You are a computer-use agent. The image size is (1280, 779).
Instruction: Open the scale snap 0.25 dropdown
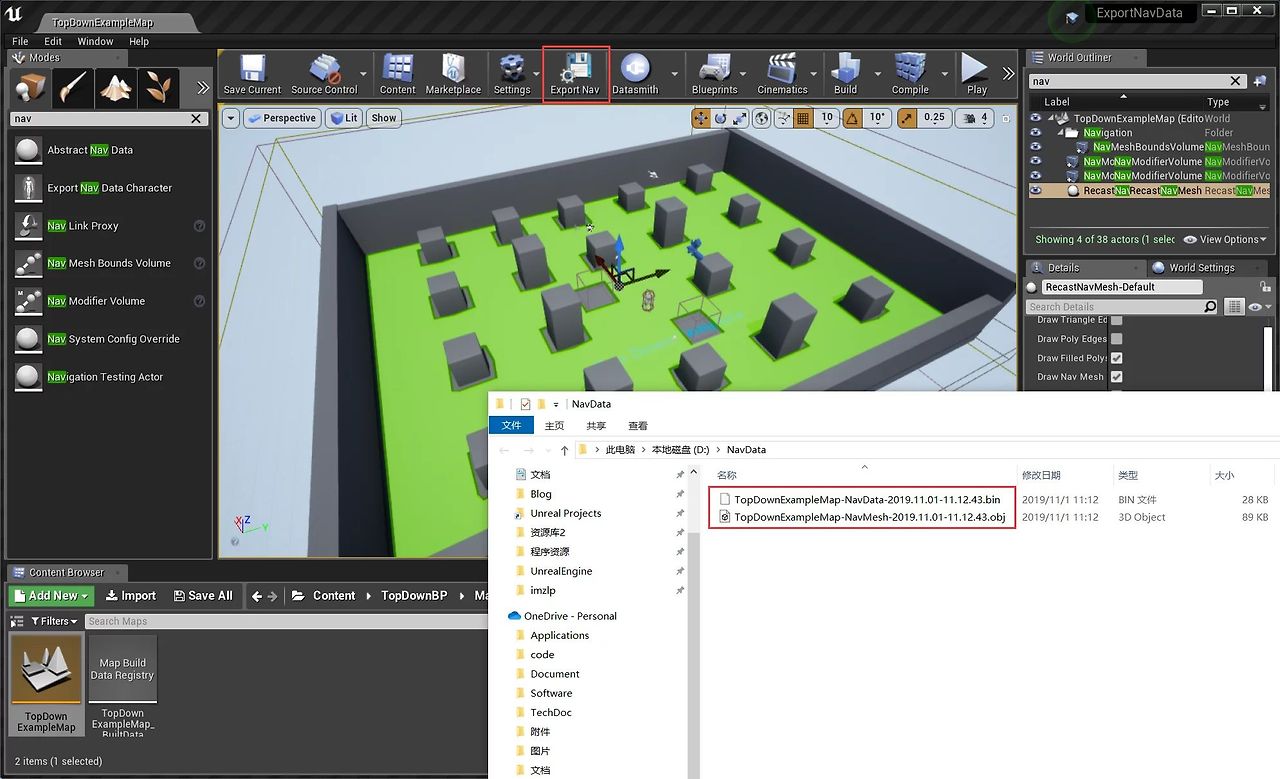[934, 118]
